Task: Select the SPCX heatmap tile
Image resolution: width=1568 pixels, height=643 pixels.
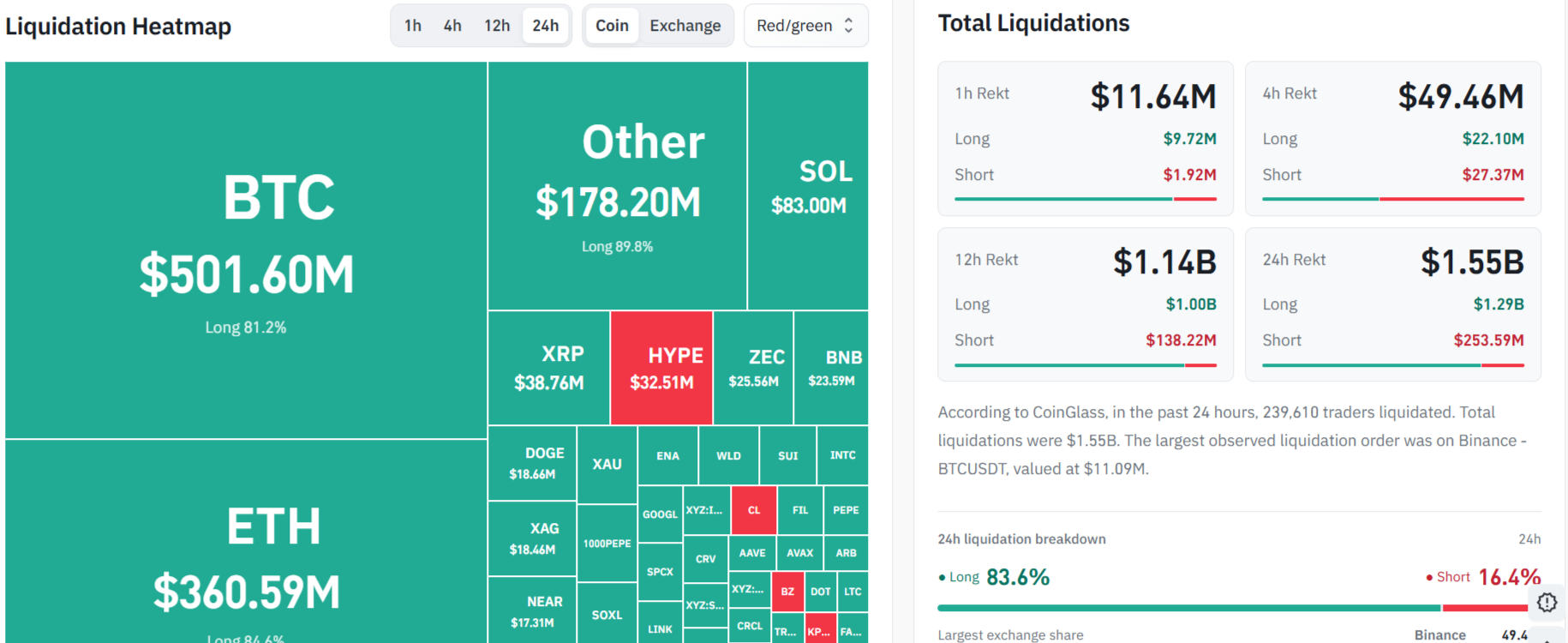Action: point(660,572)
